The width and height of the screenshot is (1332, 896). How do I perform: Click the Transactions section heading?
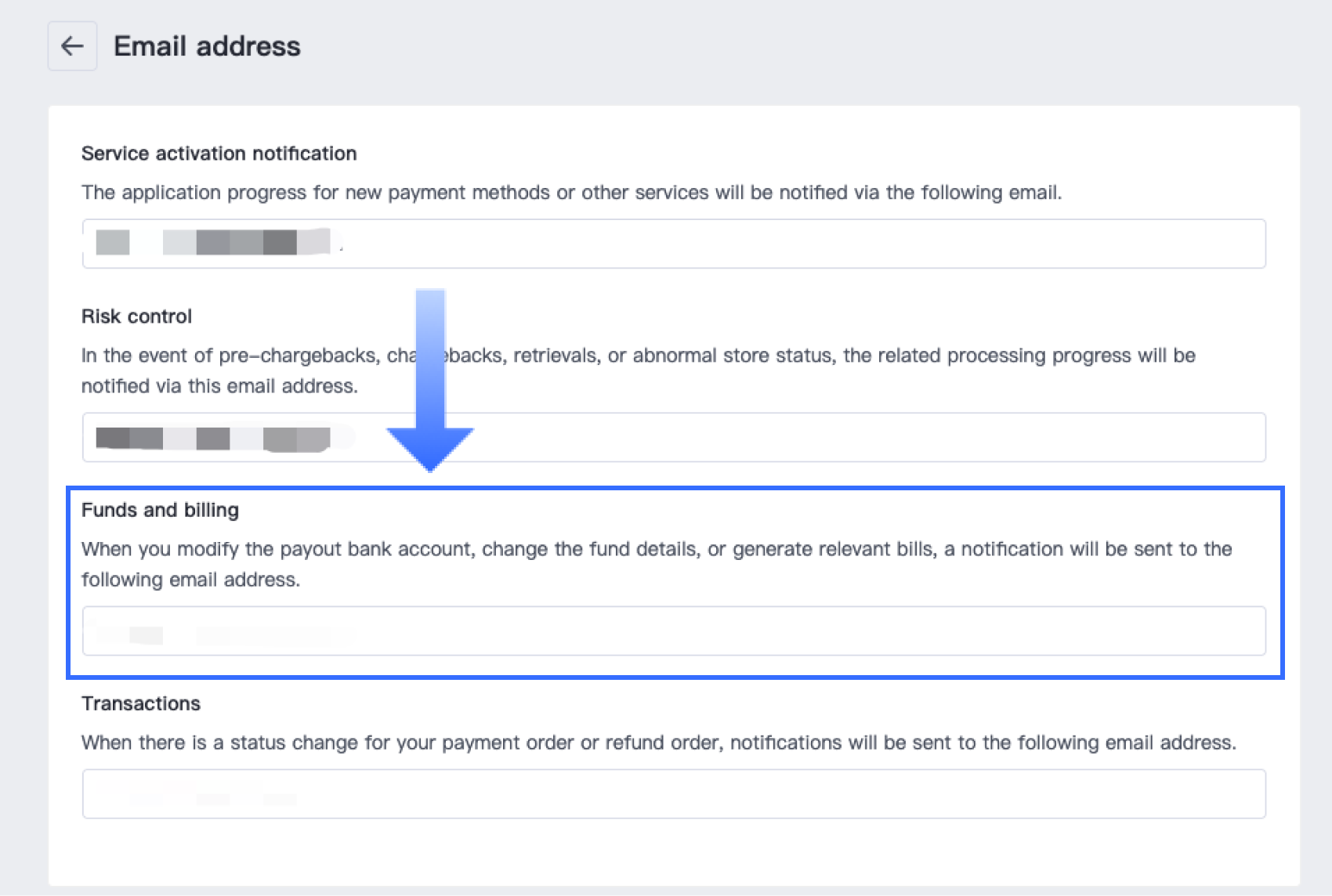141,703
